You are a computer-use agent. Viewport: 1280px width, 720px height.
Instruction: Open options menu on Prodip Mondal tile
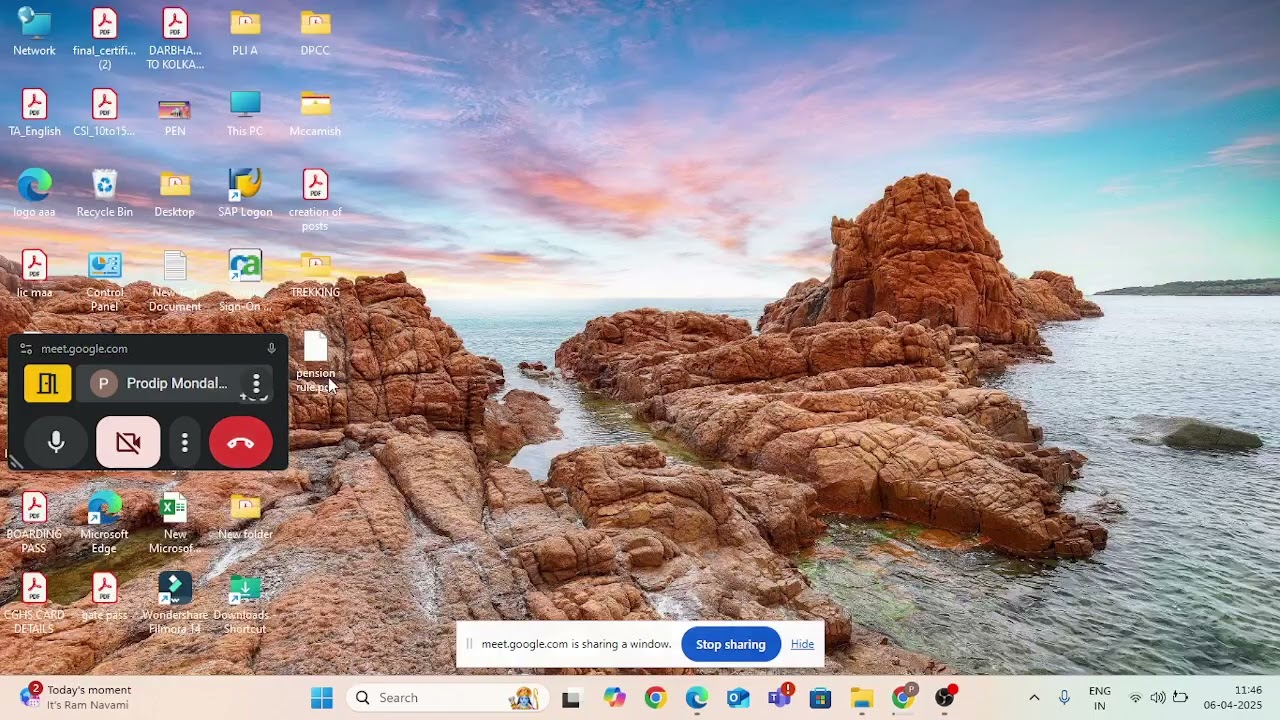pos(256,383)
